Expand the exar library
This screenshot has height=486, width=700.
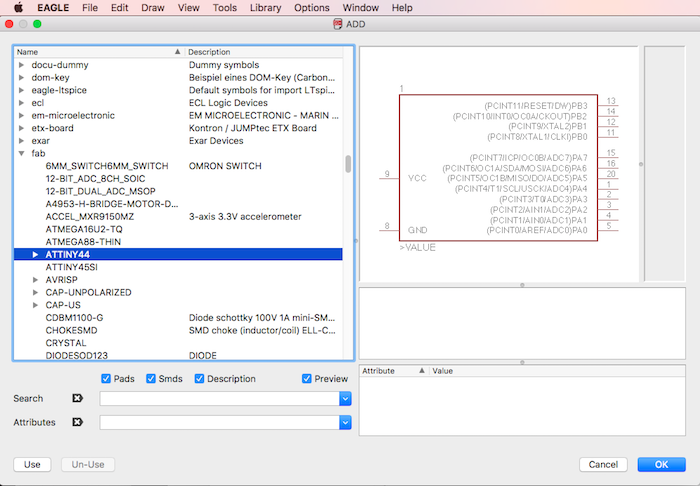click(21, 141)
